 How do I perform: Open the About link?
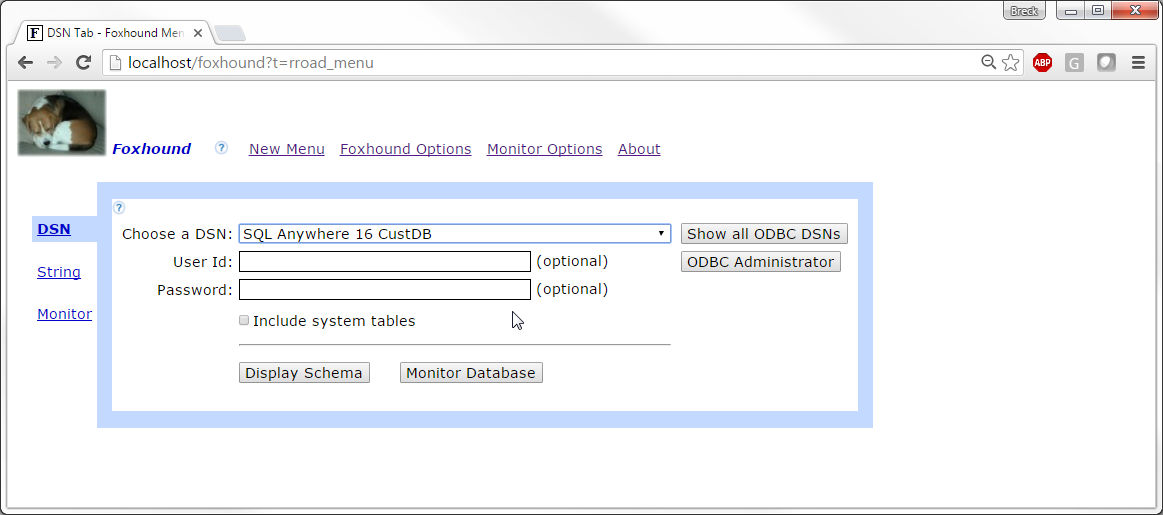[639, 149]
